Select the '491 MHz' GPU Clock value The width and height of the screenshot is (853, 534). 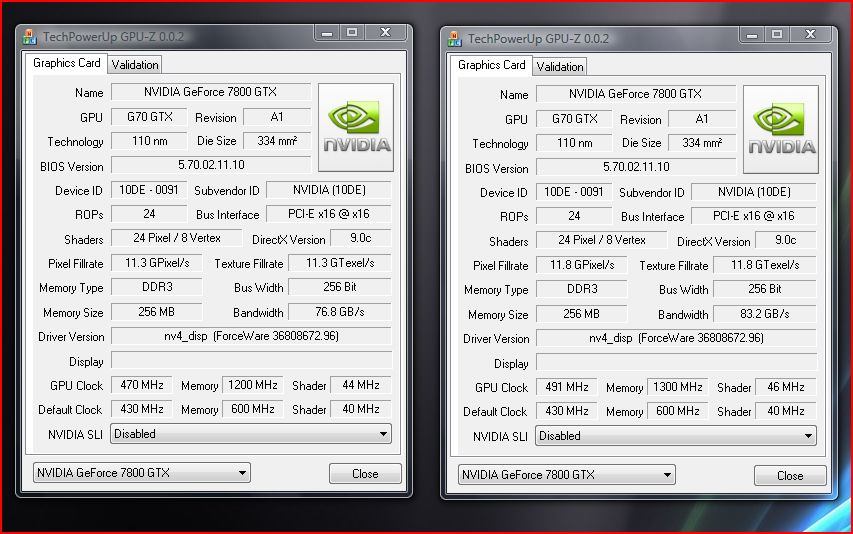pos(566,387)
